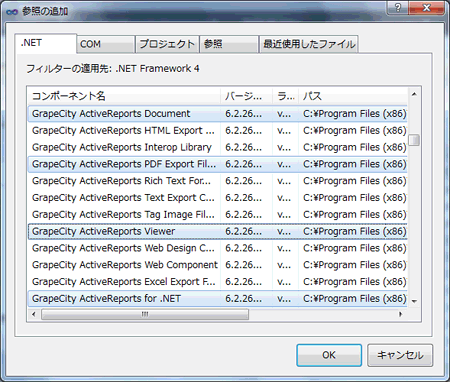Select GrapeCity ActiveReports Excel Export row
450x382 pixels.
pyautogui.click(x=218, y=282)
